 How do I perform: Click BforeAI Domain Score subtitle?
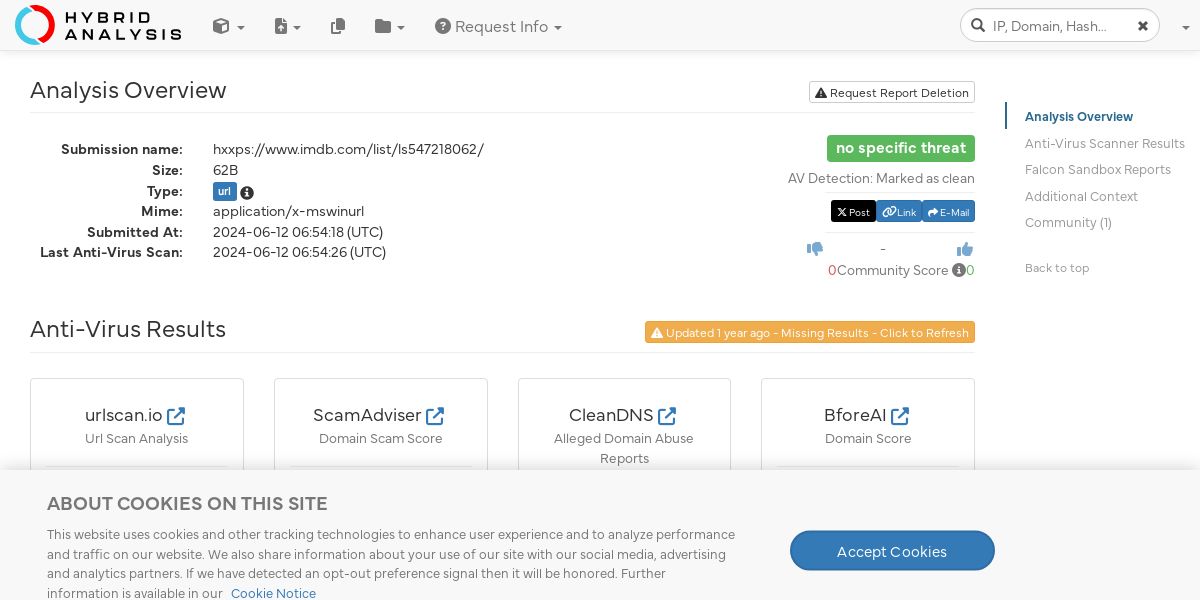(868, 438)
